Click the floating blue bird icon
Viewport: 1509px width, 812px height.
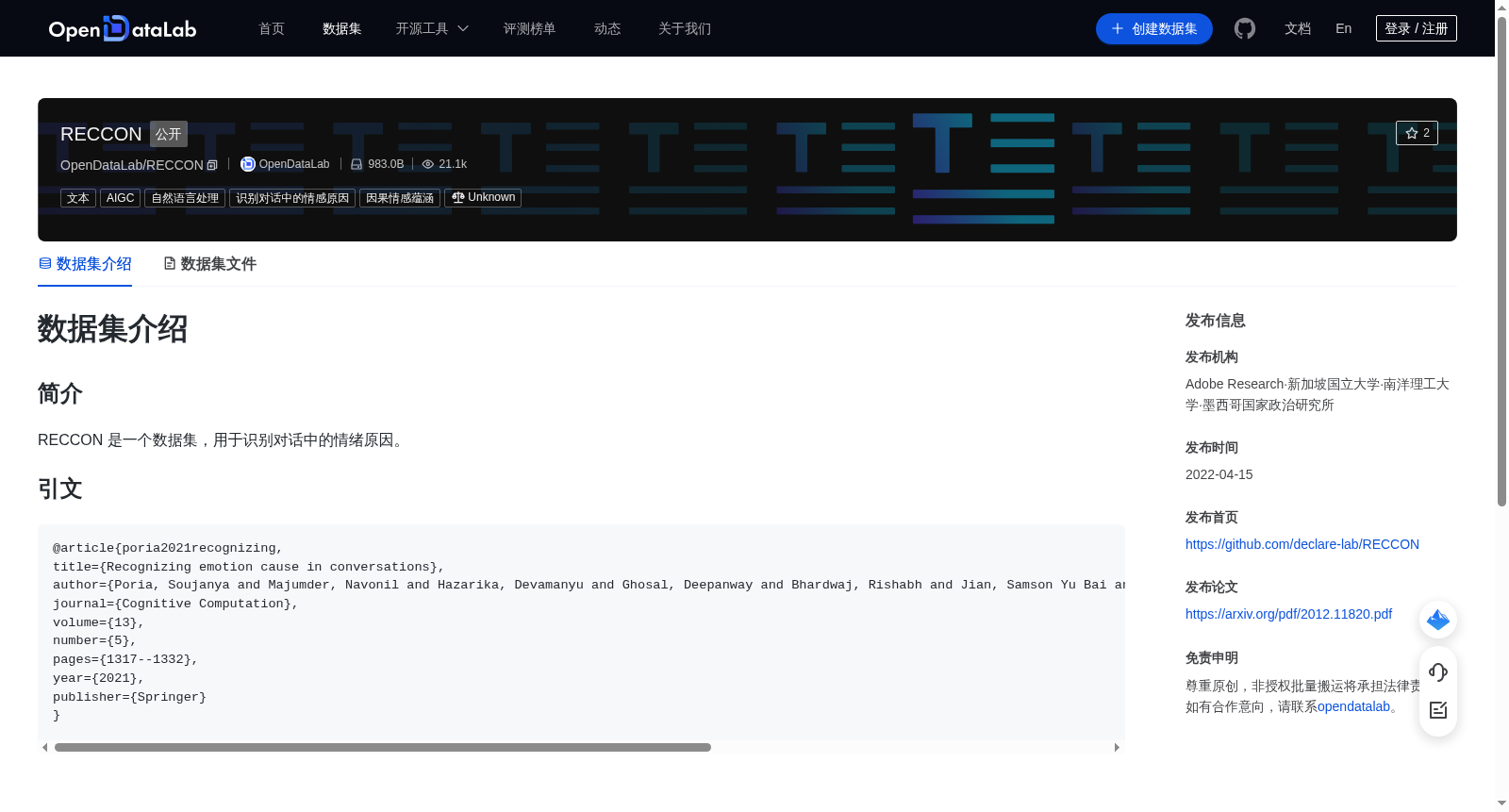tap(1438, 620)
